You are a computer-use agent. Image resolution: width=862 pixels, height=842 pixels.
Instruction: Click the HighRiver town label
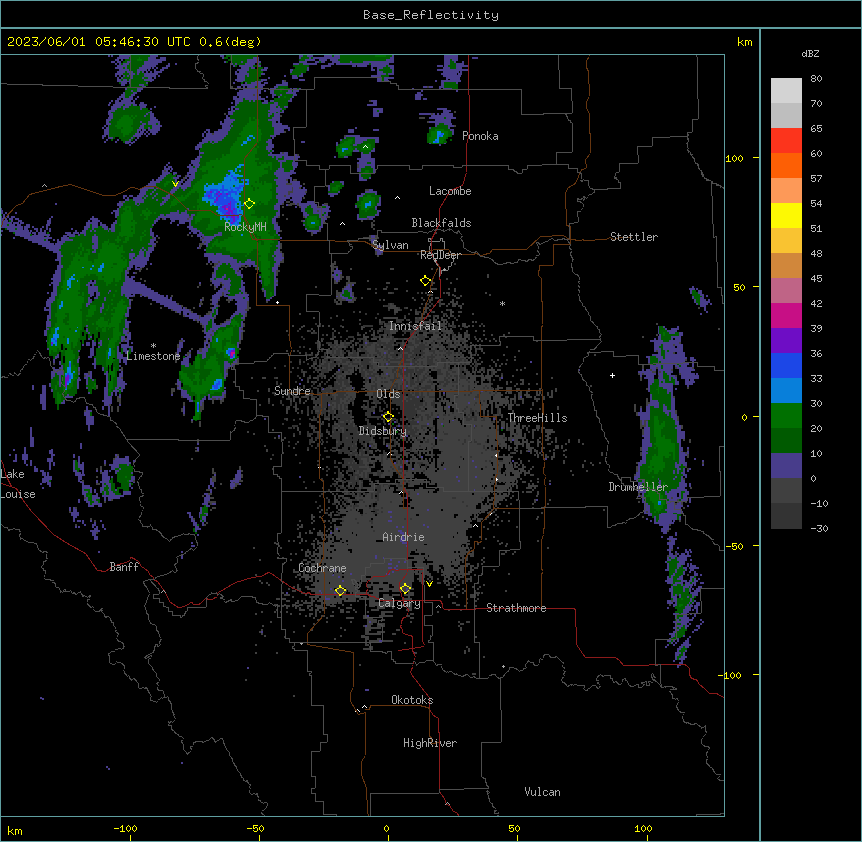[430, 743]
